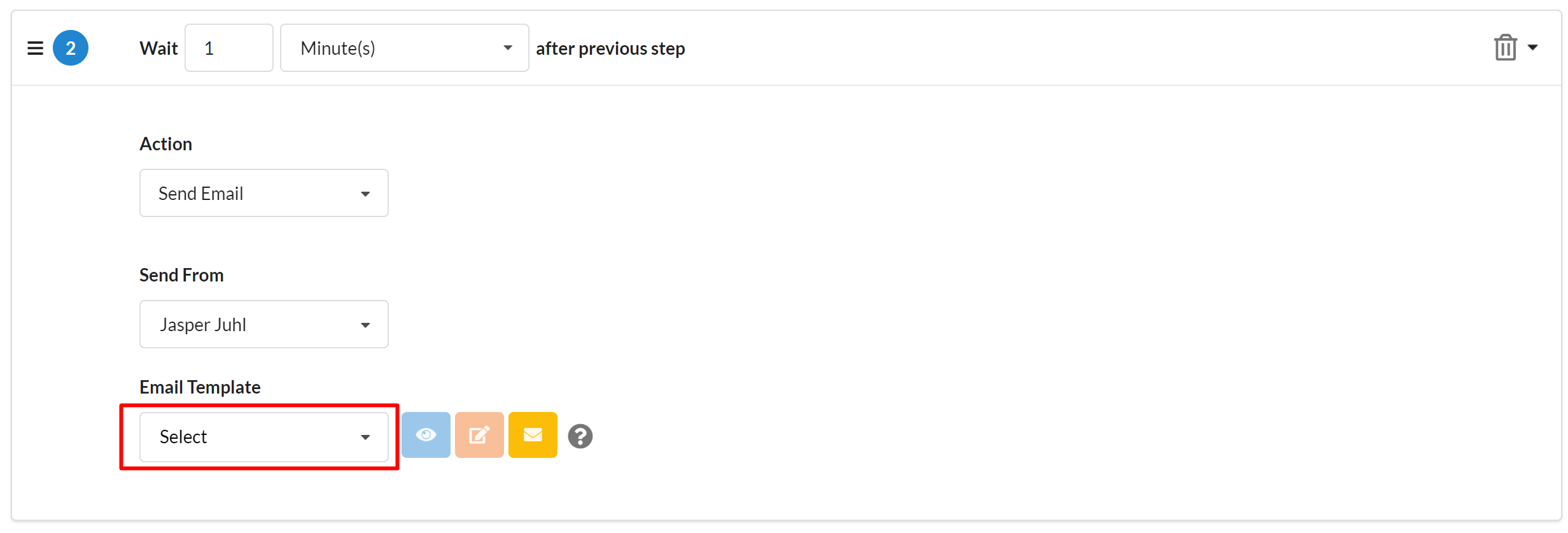Click the drag handle hamburger icon
This screenshot has width=1568, height=533.
tap(35, 48)
